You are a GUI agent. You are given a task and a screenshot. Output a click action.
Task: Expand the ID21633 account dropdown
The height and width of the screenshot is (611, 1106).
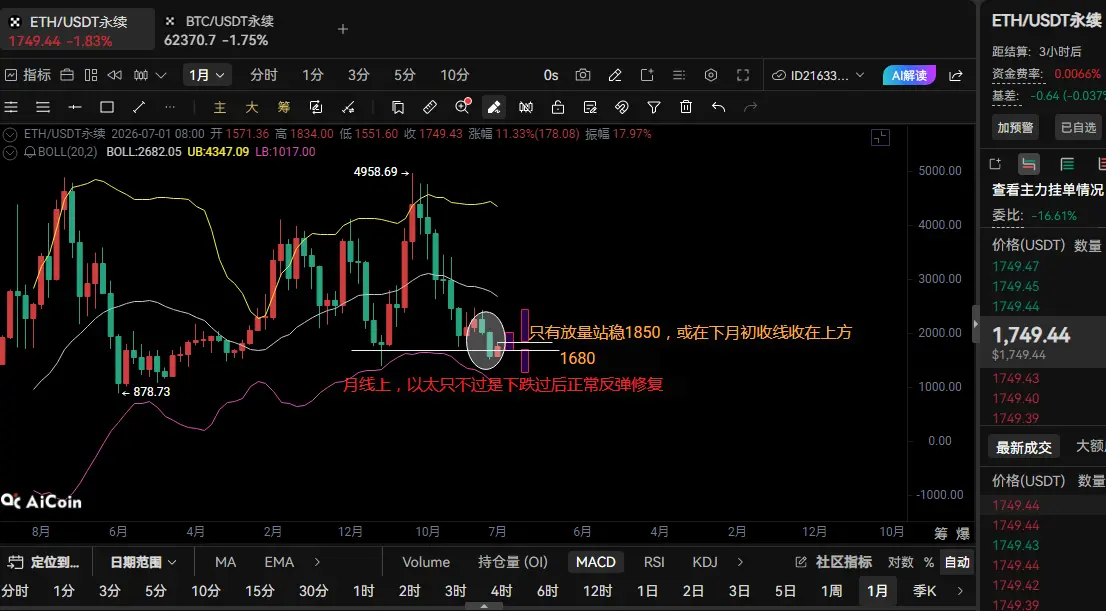click(x=818, y=75)
